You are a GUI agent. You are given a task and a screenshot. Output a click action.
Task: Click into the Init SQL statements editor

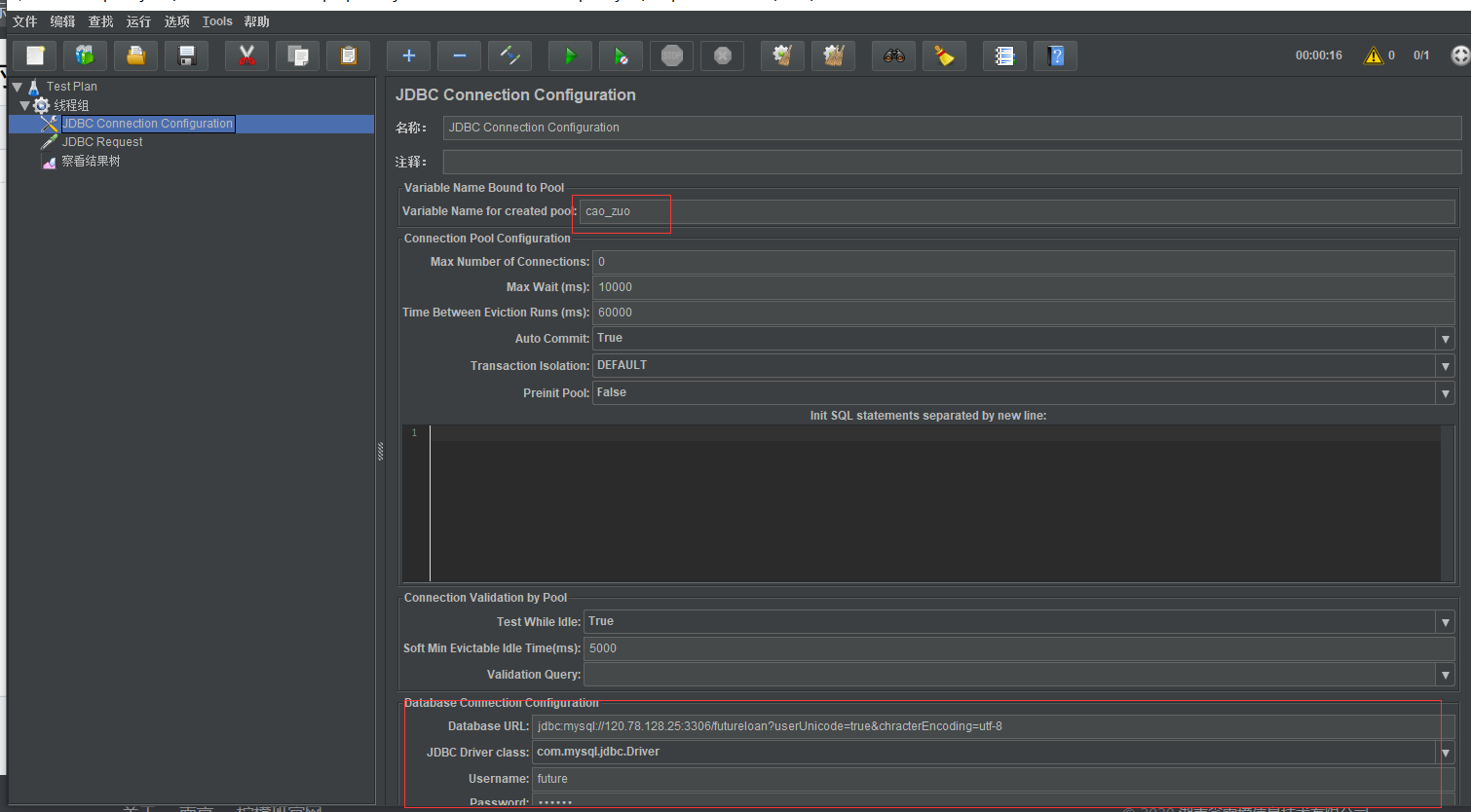(x=934, y=503)
